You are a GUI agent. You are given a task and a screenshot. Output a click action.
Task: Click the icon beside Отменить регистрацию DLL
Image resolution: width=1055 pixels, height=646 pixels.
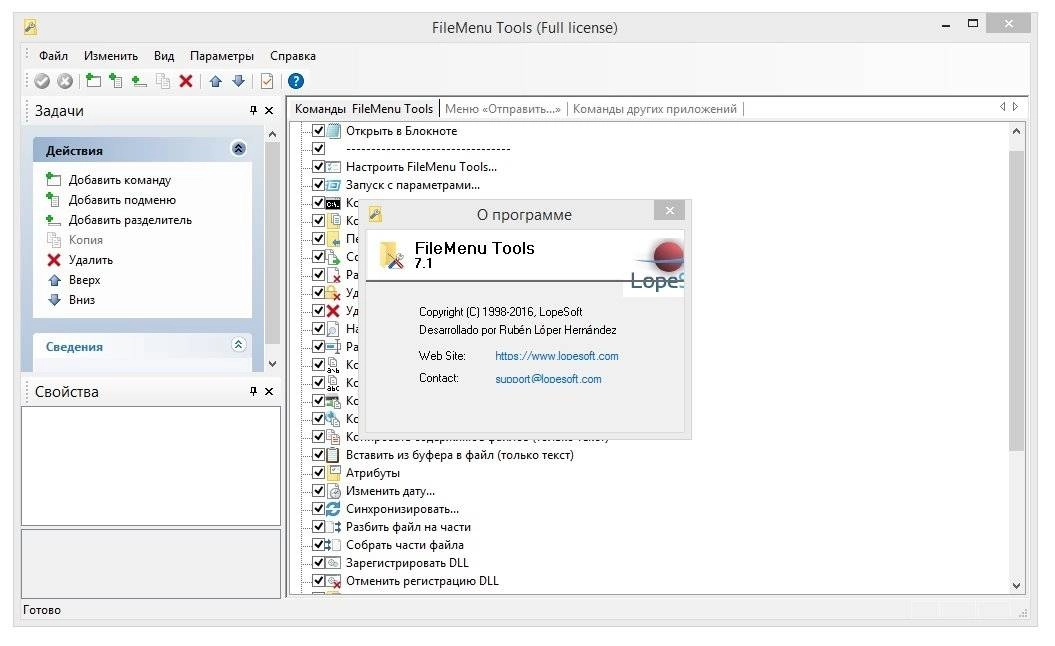[334, 581]
